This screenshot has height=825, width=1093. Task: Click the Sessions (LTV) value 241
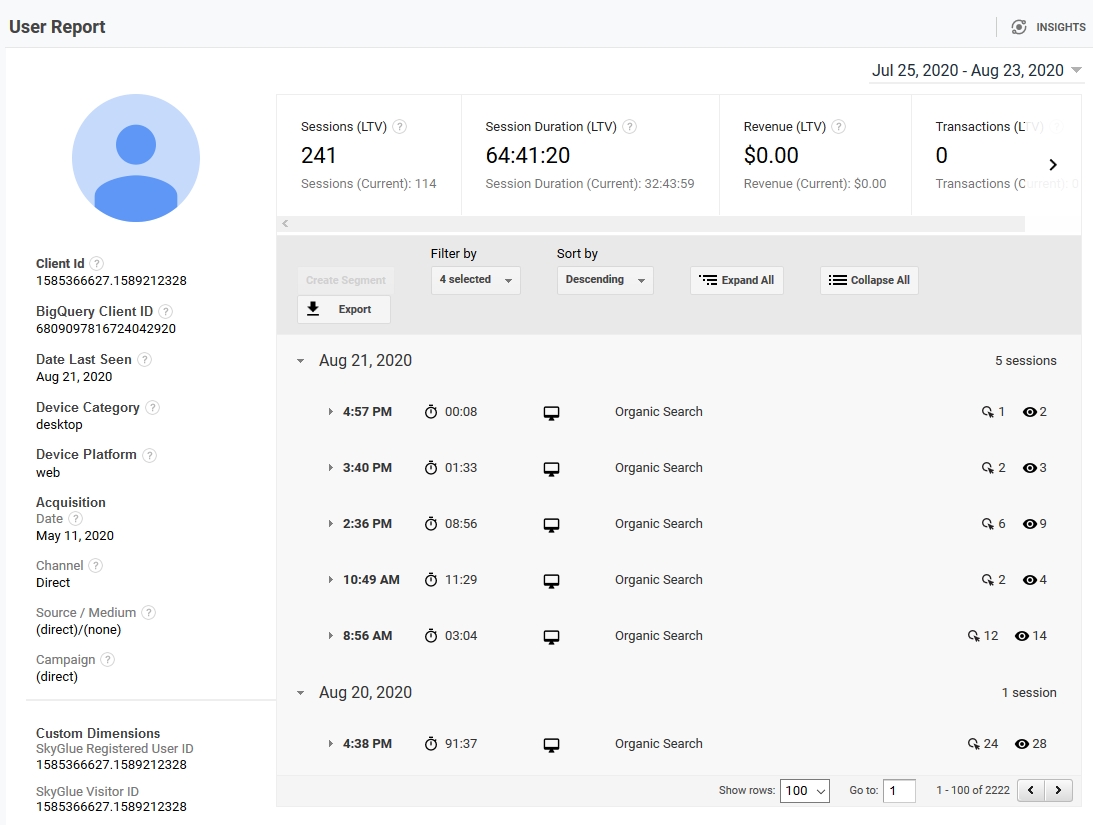point(319,155)
